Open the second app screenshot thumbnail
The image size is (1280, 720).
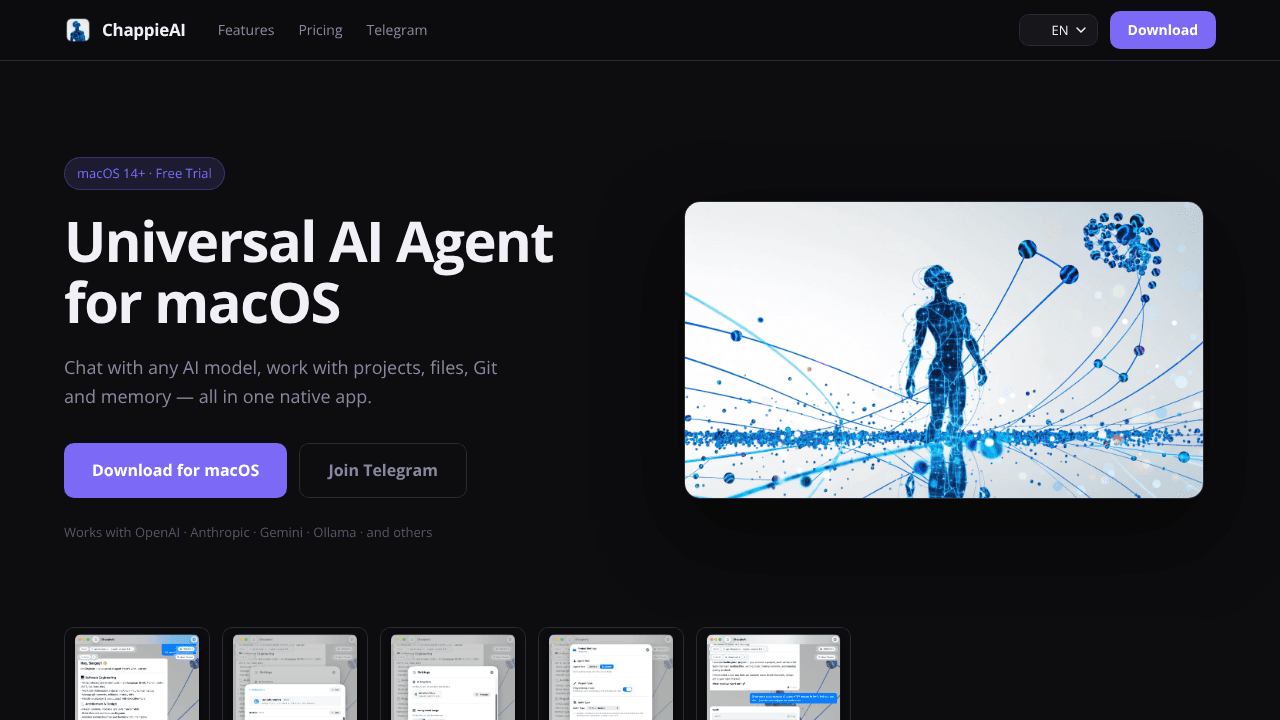click(295, 675)
